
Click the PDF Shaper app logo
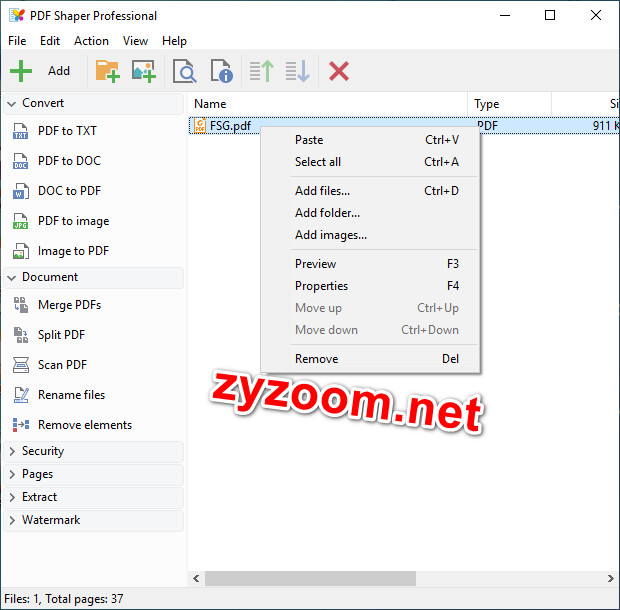17,15
